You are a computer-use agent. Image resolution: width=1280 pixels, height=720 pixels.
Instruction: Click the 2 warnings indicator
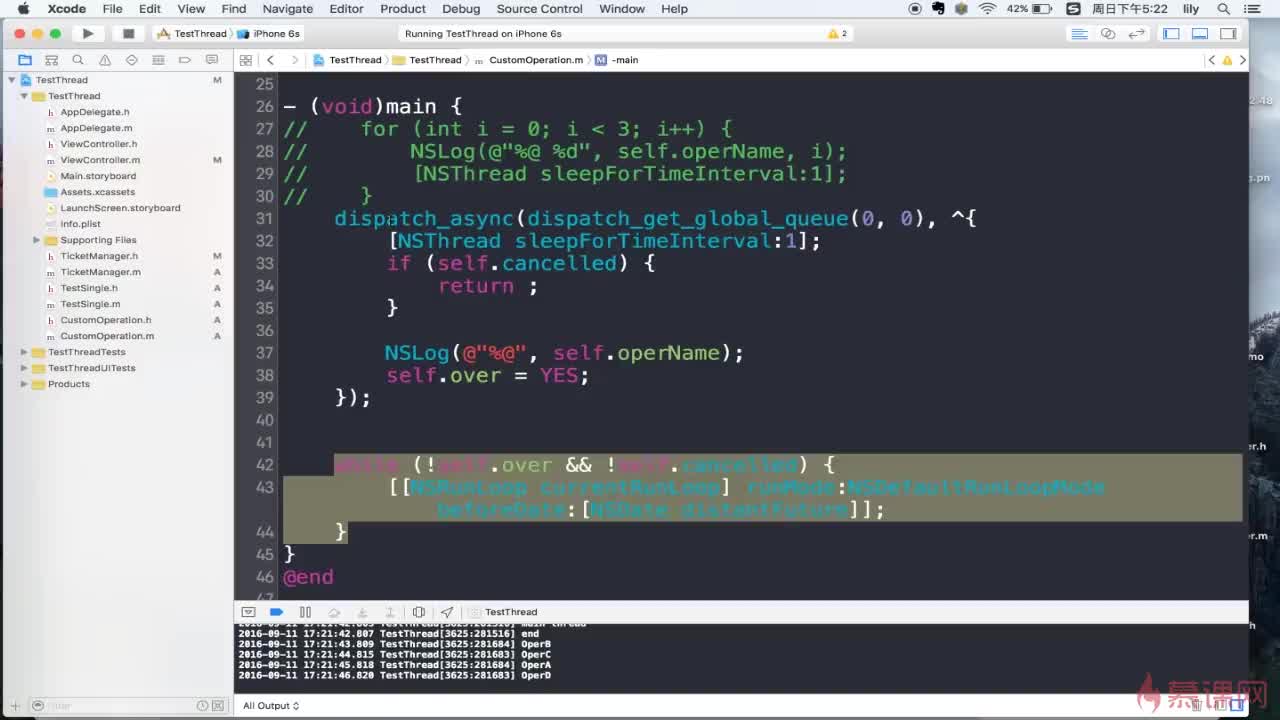click(838, 33)
